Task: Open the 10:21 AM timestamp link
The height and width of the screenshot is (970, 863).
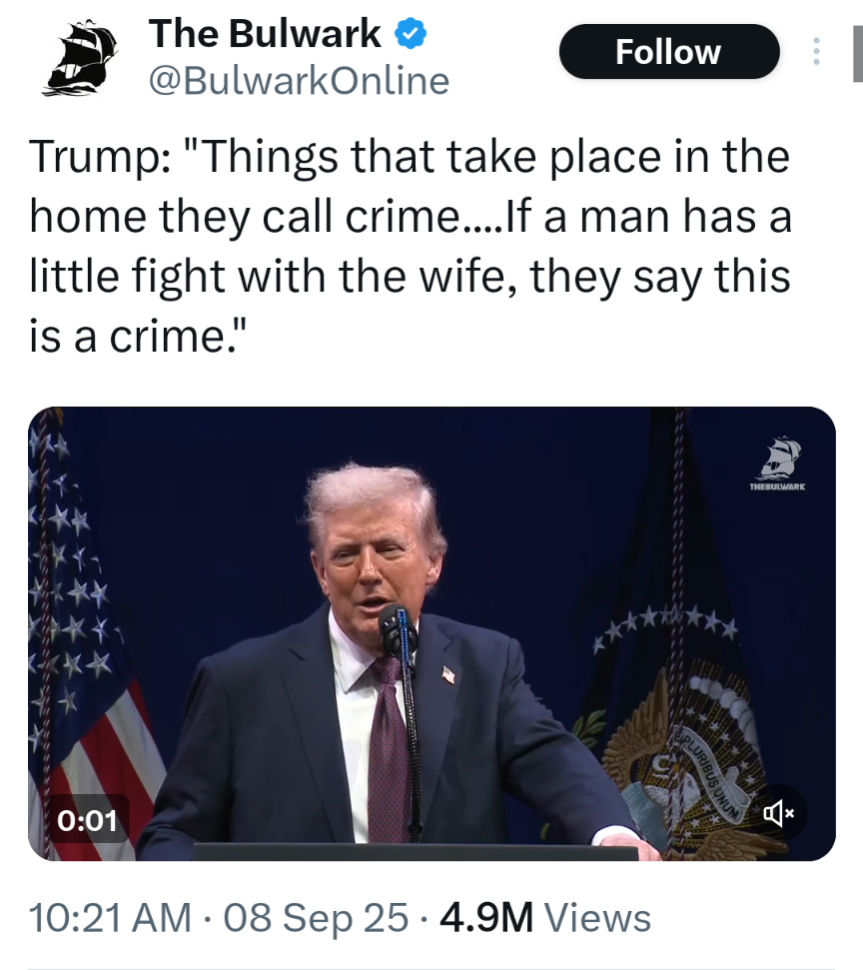Action: coord(110,917)
